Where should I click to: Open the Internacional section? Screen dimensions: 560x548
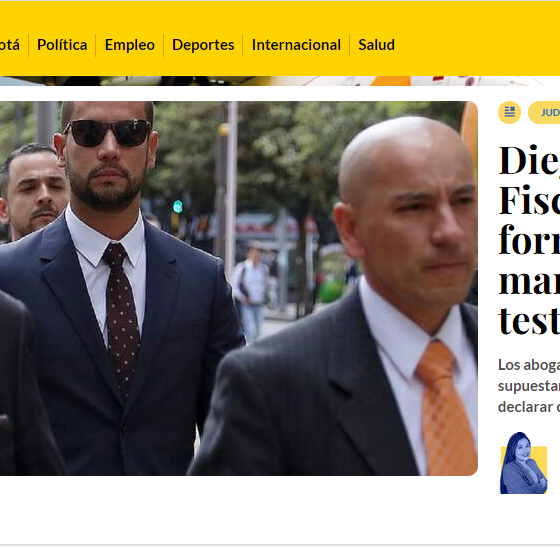pyautogui.click(x=296, y=45)
